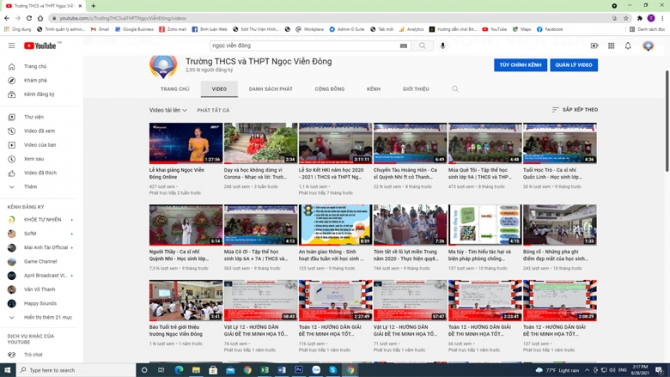Open Game Channel subscription
Screen dimensions: 670x377
coord(40,262)
